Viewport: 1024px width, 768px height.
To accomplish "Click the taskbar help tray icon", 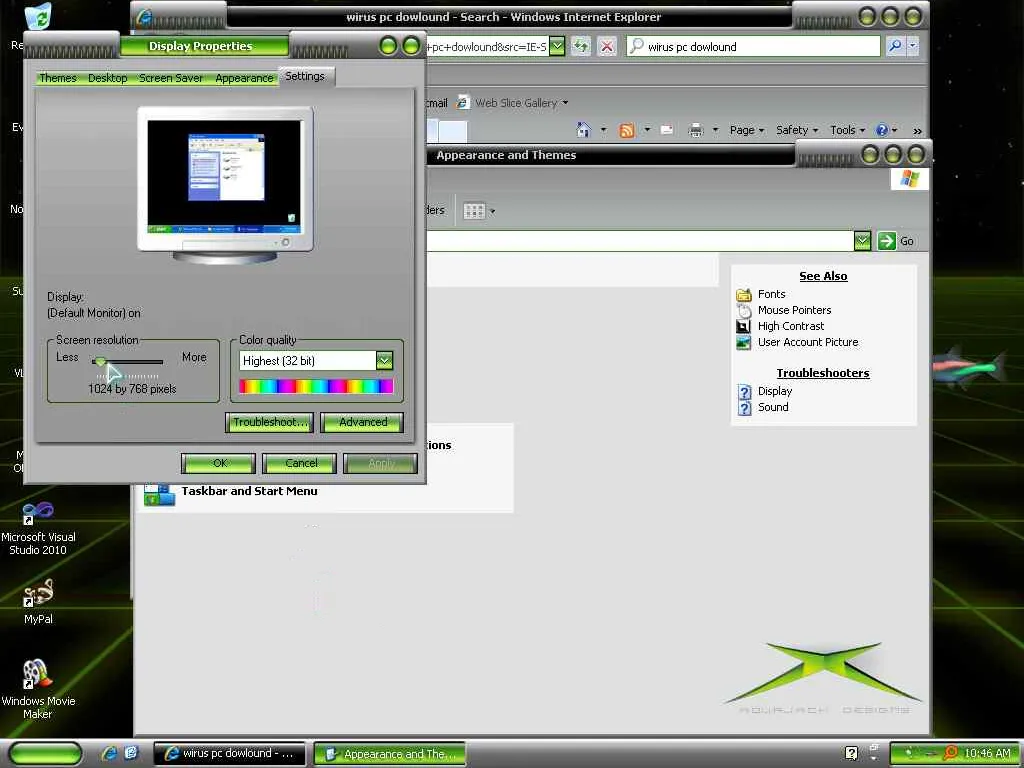I will point(851,753).
